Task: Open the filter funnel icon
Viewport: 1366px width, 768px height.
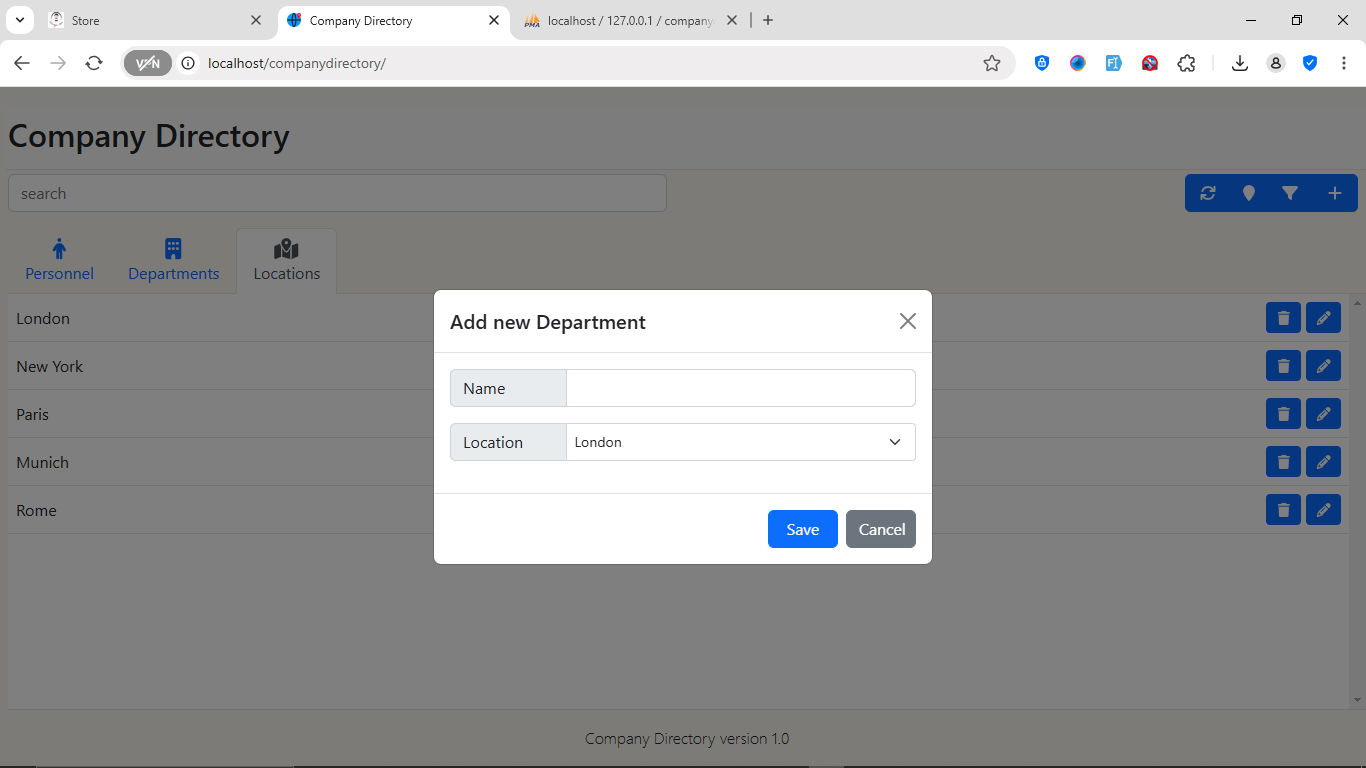Action: [1290, 193]
